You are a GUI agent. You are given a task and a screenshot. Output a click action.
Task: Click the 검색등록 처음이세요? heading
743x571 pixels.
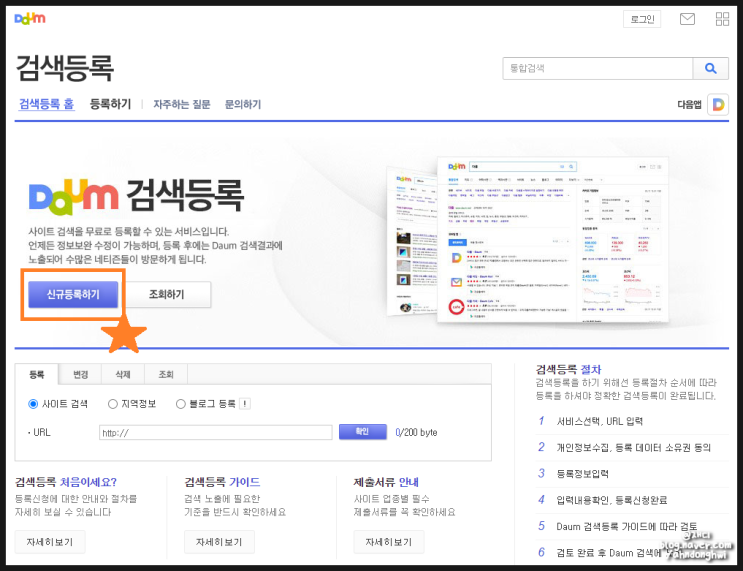pyautogui.click(x=66, y=482)
